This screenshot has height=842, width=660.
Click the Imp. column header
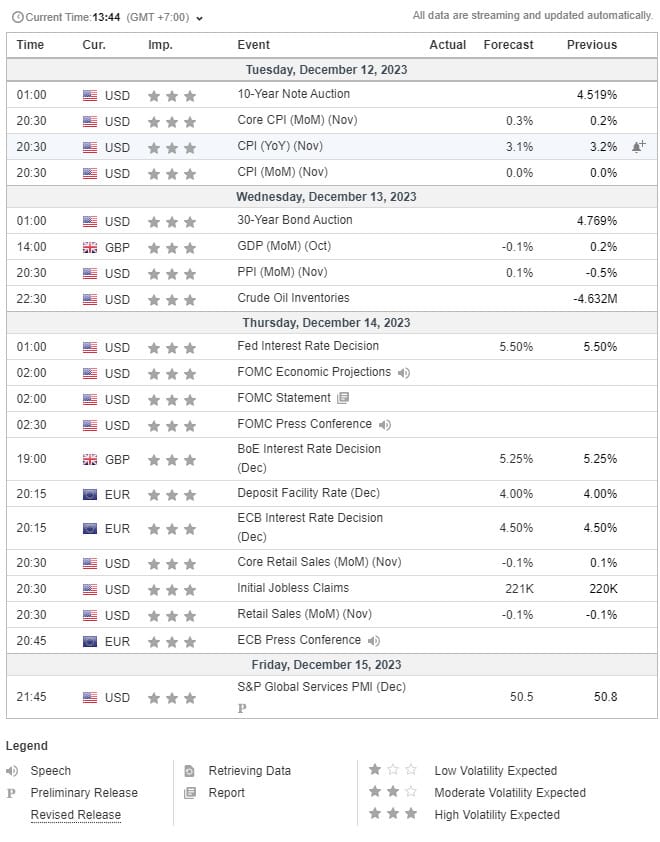160,45
